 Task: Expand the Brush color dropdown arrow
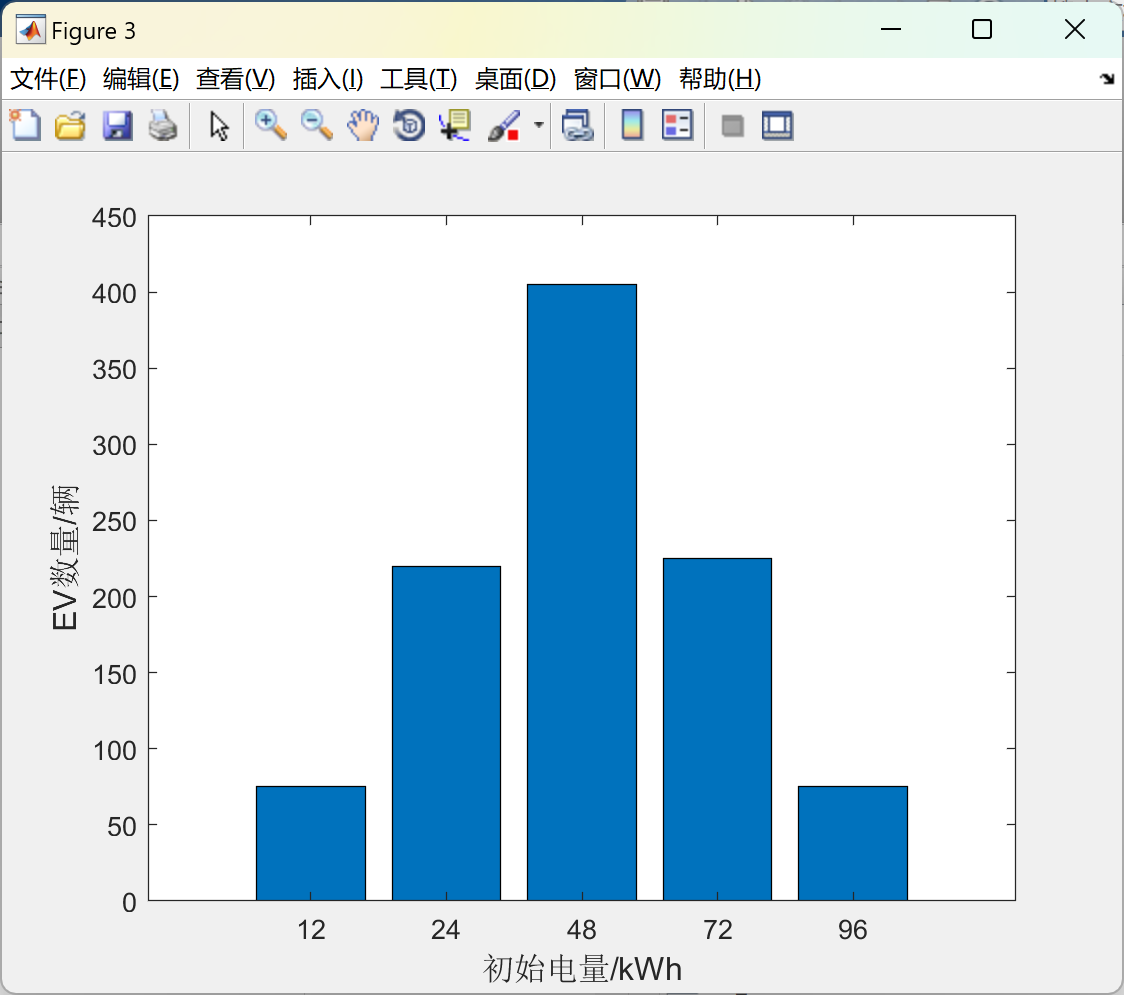pyautogui.click(x=538, y=125)
